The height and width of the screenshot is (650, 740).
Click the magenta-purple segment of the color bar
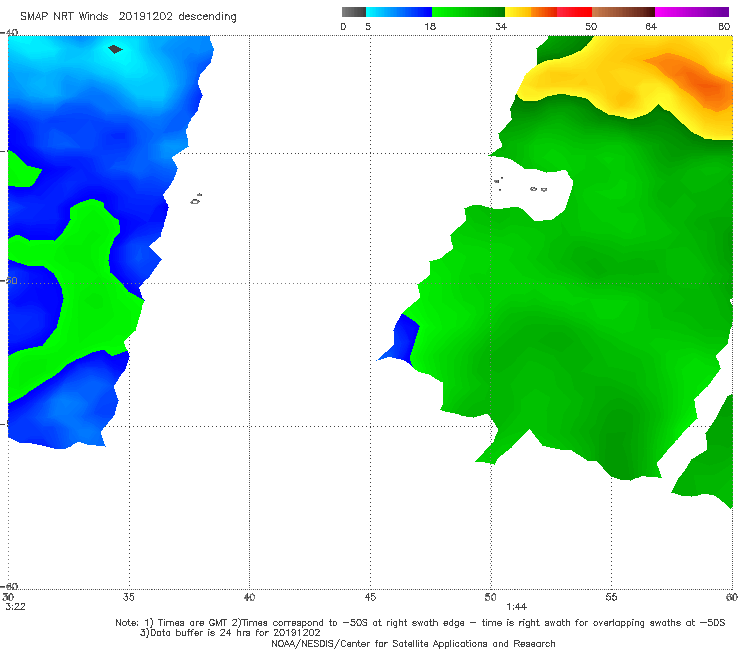[x=692, y=12]
